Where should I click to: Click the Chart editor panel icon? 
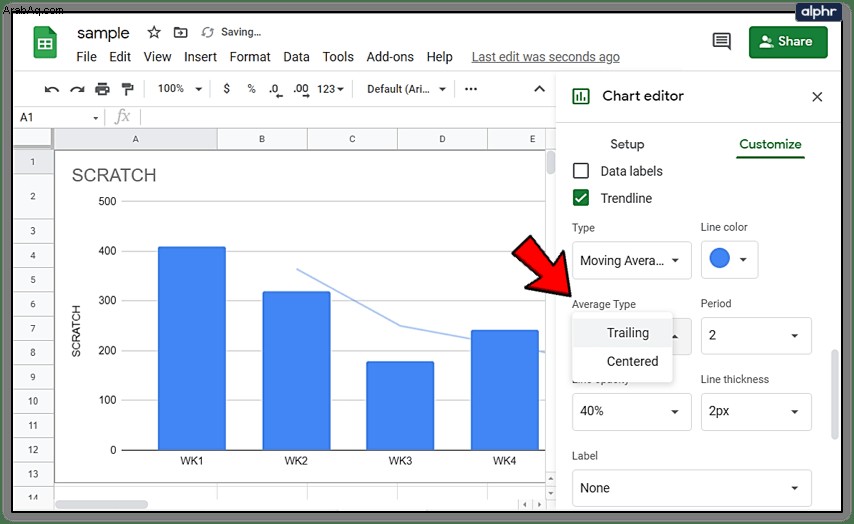point(581,96)
